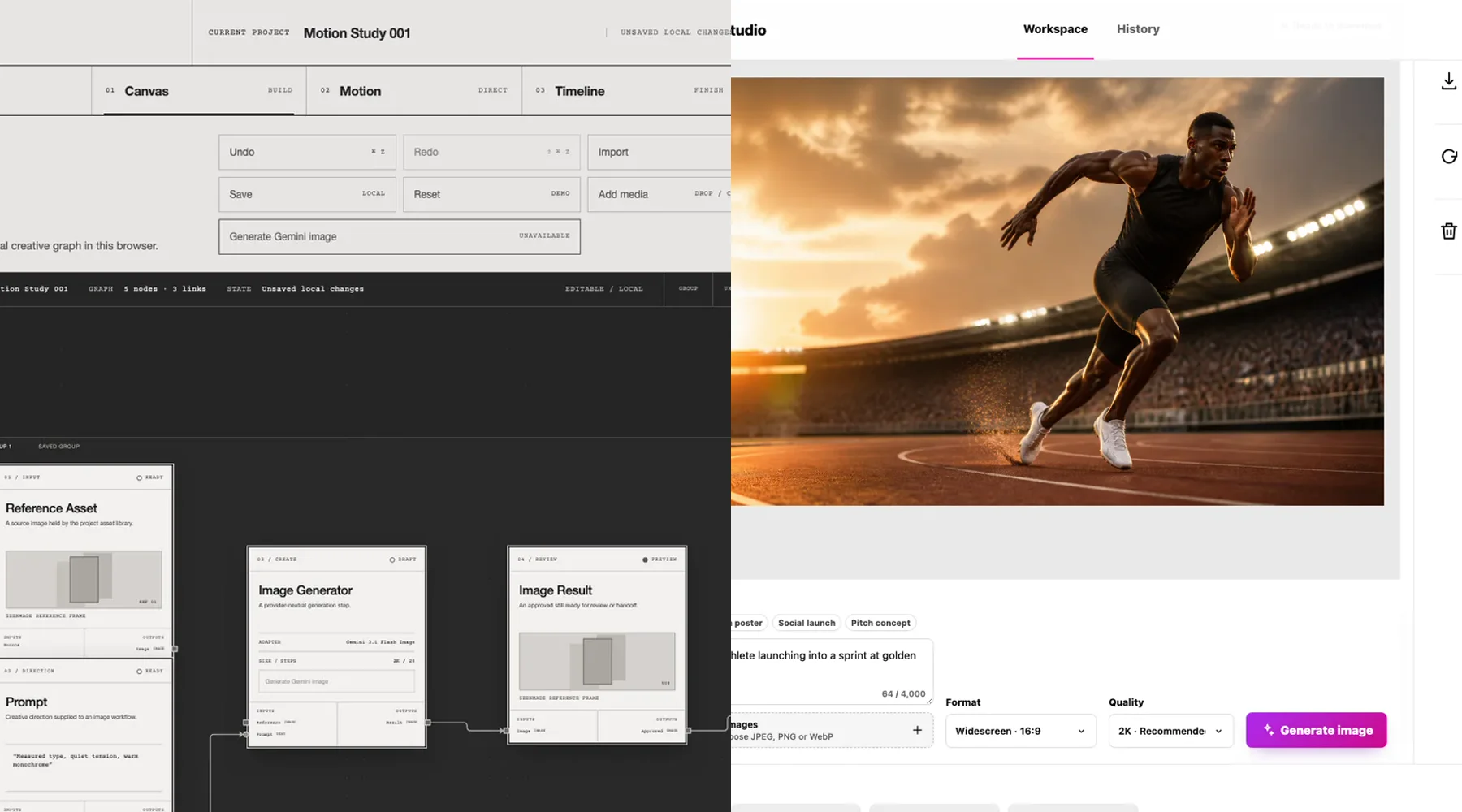Image resolution: width=1462 pixels, height=812 pixels.
Task: Switch to the History tab
Action: coord(1138,29)
